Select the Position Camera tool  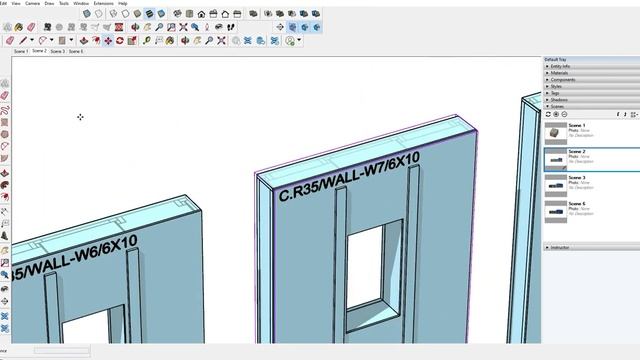[x=207, y=27]
